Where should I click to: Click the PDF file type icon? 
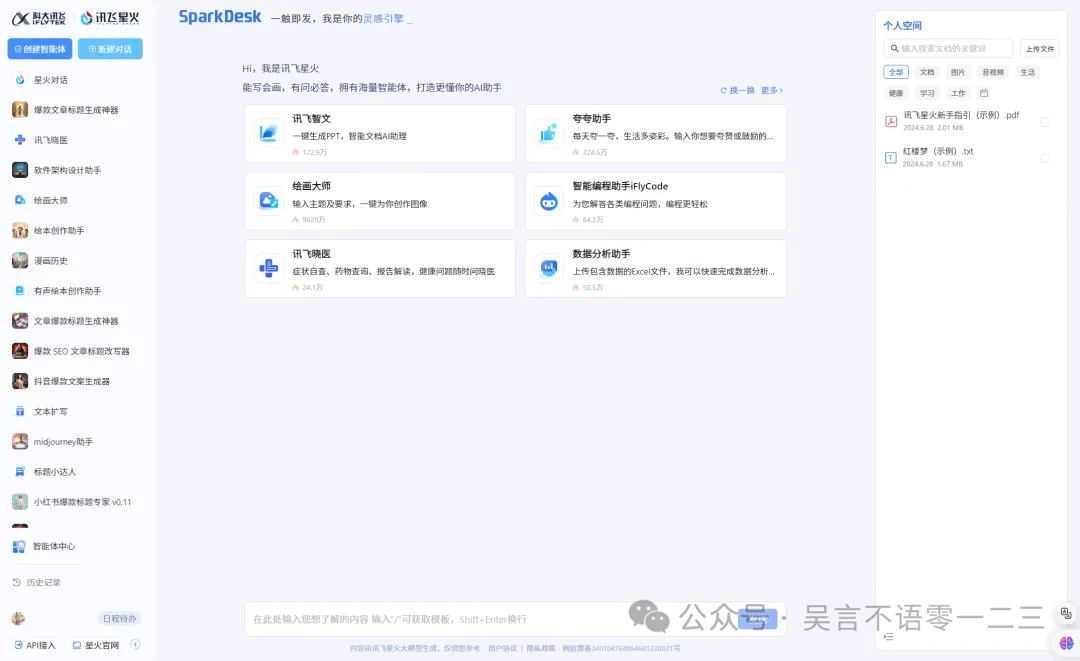(x=891, y=122)
